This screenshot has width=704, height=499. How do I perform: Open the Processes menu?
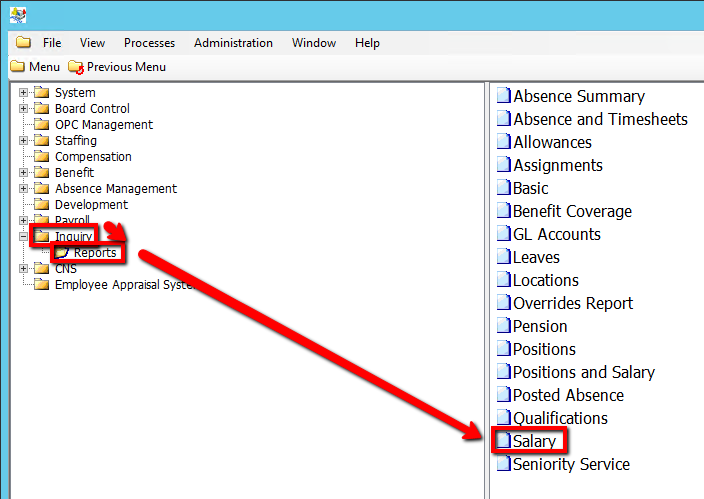(149, 43)
